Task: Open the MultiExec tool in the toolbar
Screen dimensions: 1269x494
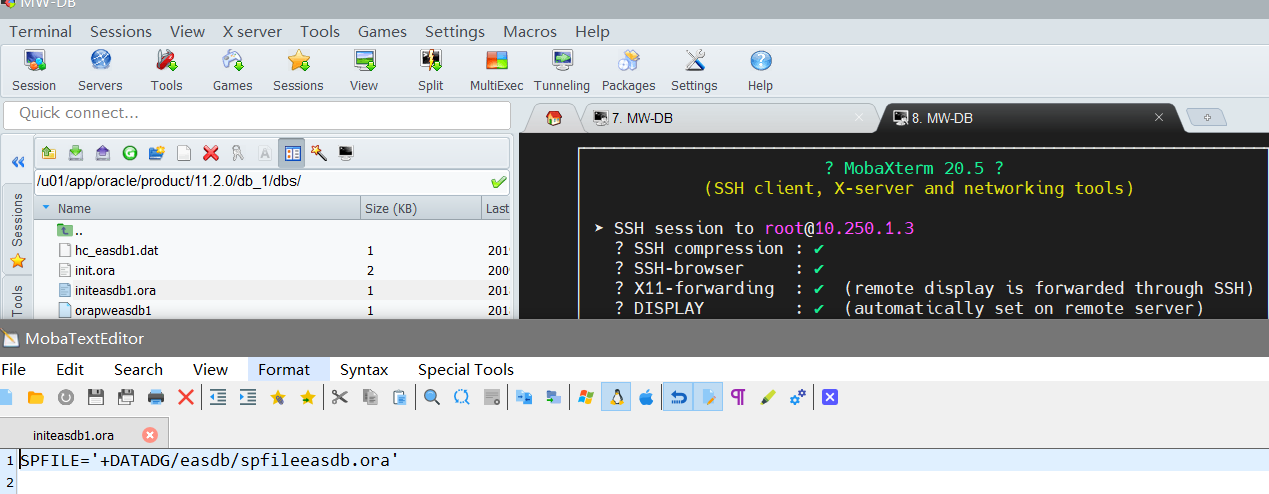Action: [496, 69]
